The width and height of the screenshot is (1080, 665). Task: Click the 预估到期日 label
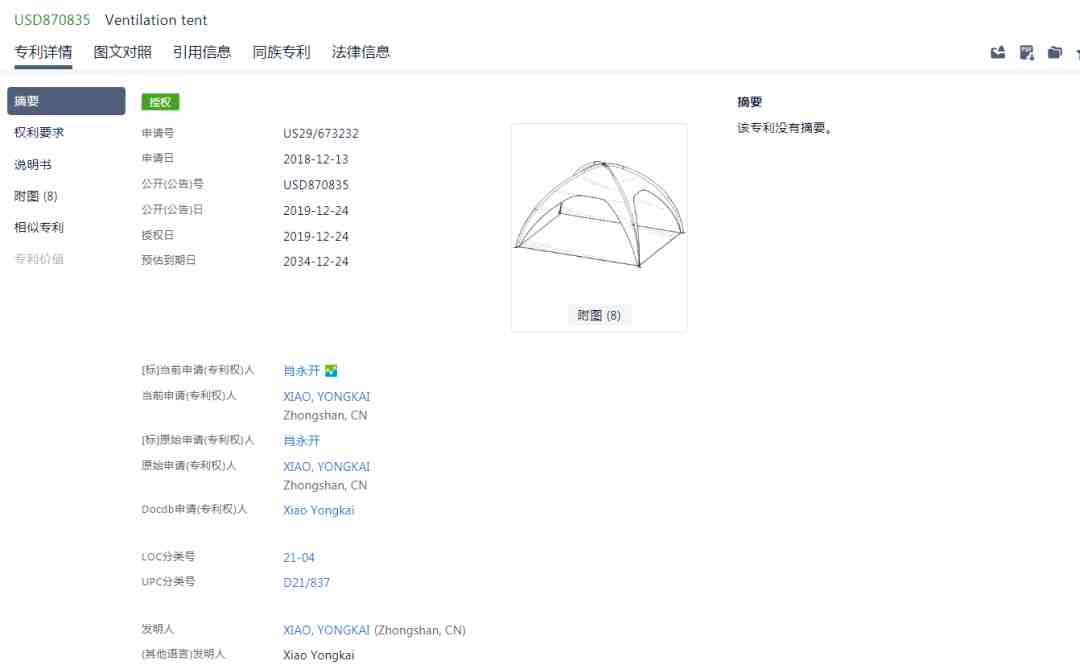pyautogui.click(x=169, y=260)
